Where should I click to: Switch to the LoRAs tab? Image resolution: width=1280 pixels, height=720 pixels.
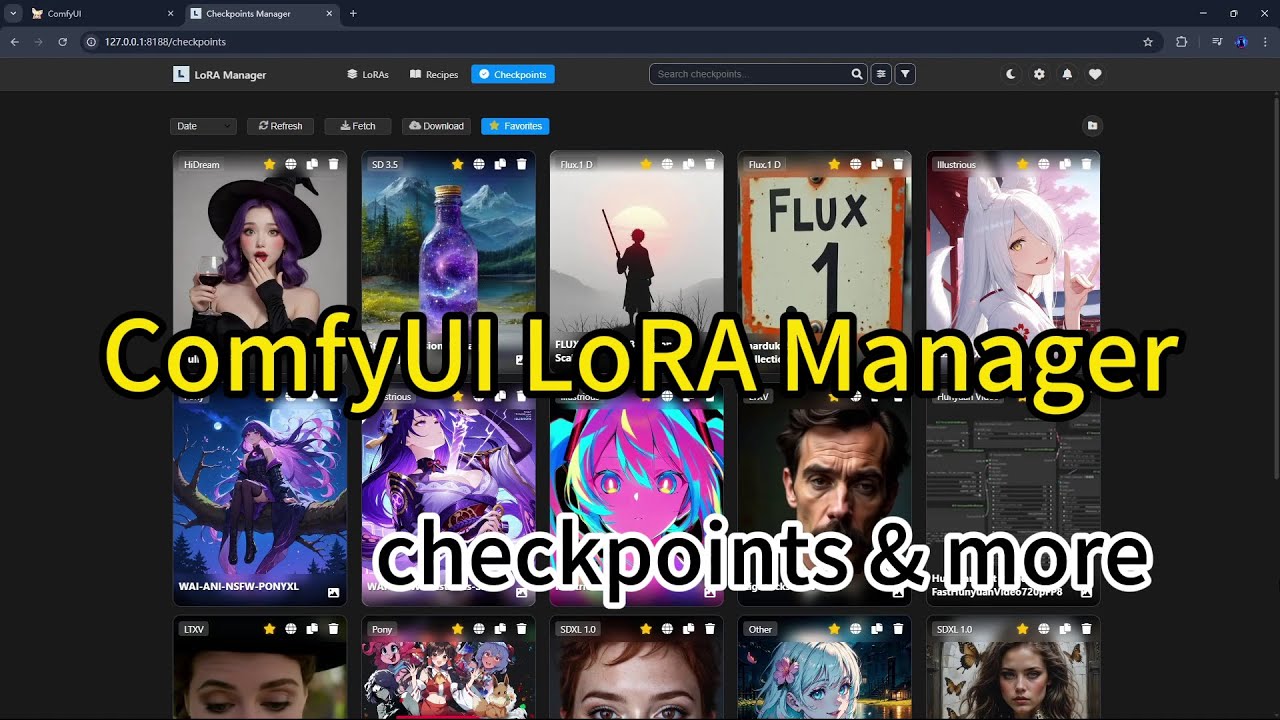[368, 74]
